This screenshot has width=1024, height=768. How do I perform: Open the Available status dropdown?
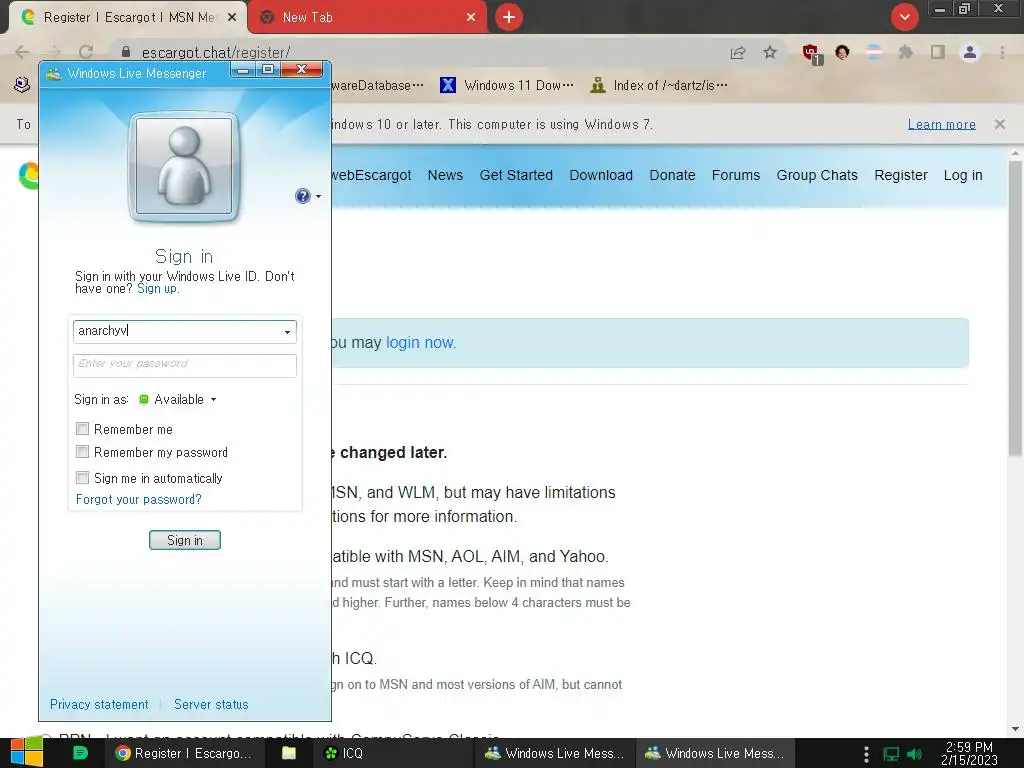pos(178,399)
